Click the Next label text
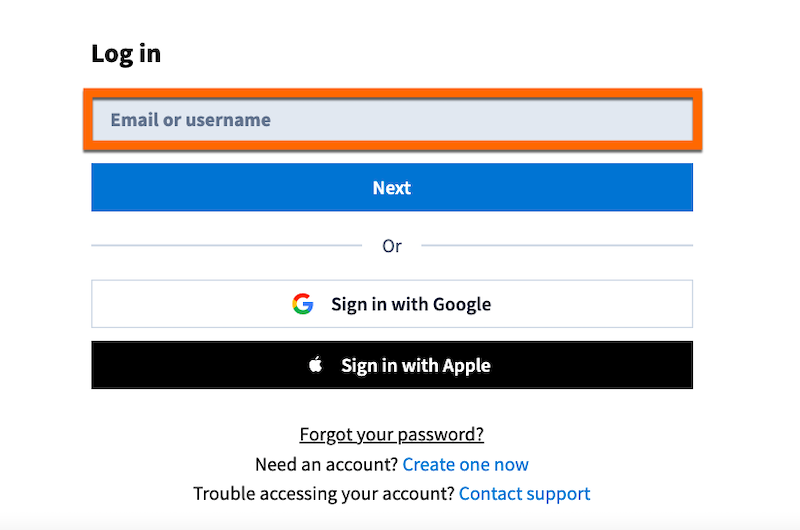The height and width of the screenshot is (530, 800). pyautogui.click(x=392, y=188)
